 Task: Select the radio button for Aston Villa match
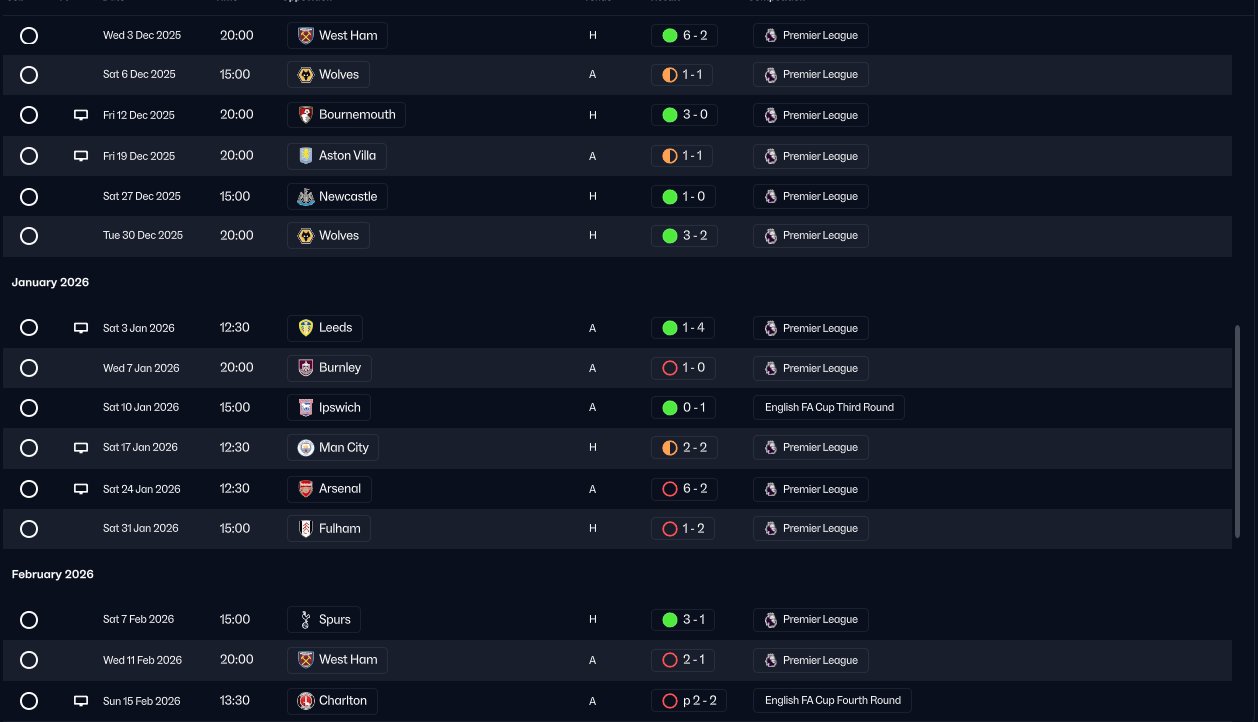point(29,156)
